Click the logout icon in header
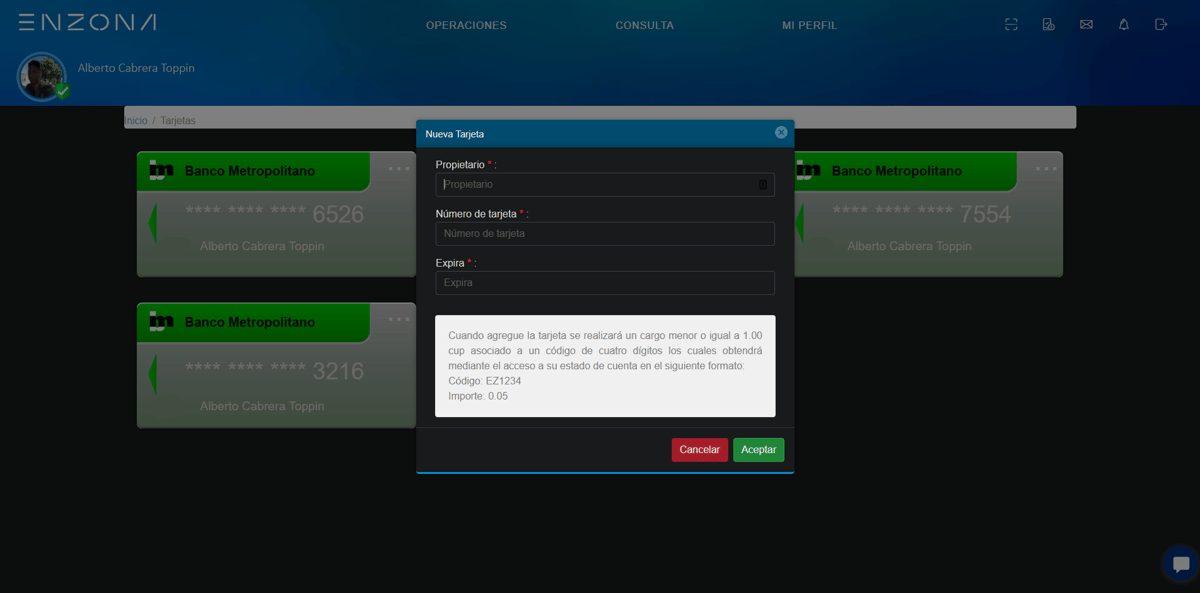The width and height of the screenshot is (1200, 593). (x=1161, y=24)
